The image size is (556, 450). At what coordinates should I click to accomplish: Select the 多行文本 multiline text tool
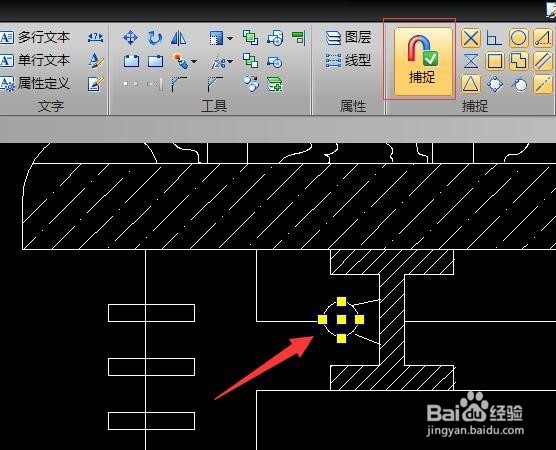(35, 37)
